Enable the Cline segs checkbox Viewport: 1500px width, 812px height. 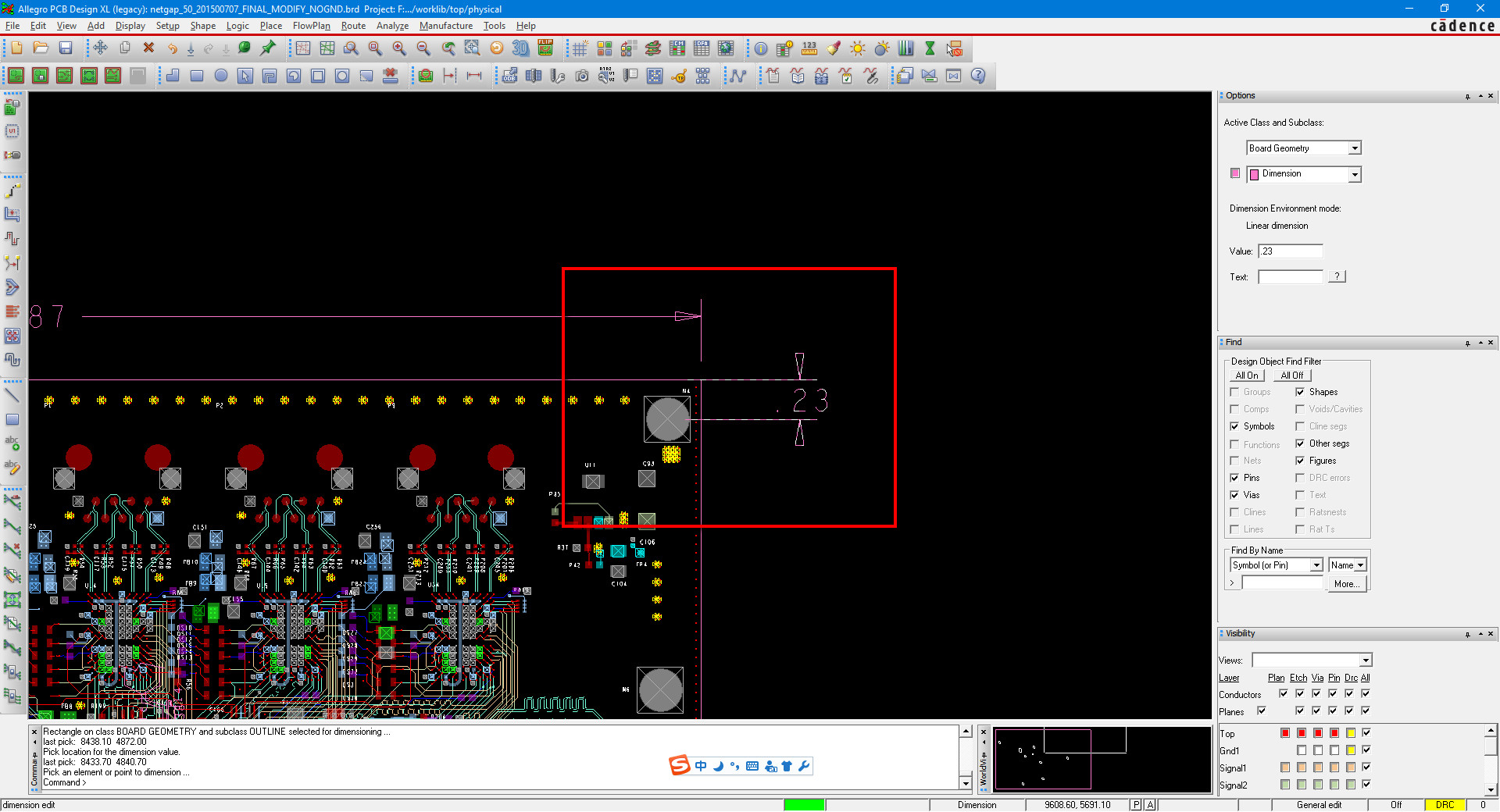[x=1300, y=426]
